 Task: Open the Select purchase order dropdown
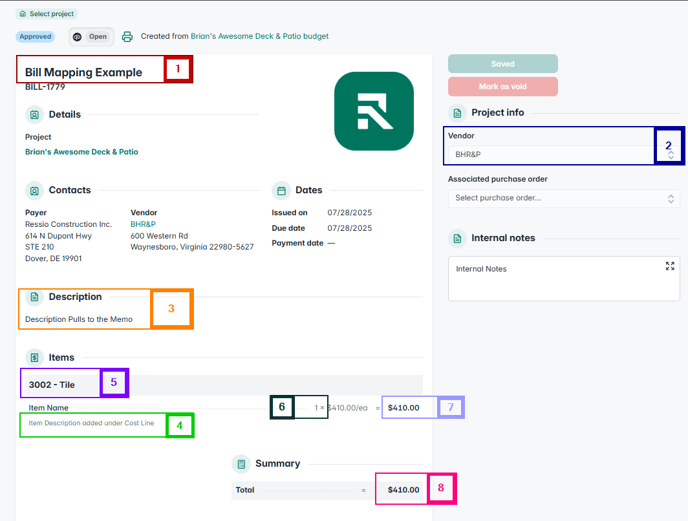coord(564,198)
